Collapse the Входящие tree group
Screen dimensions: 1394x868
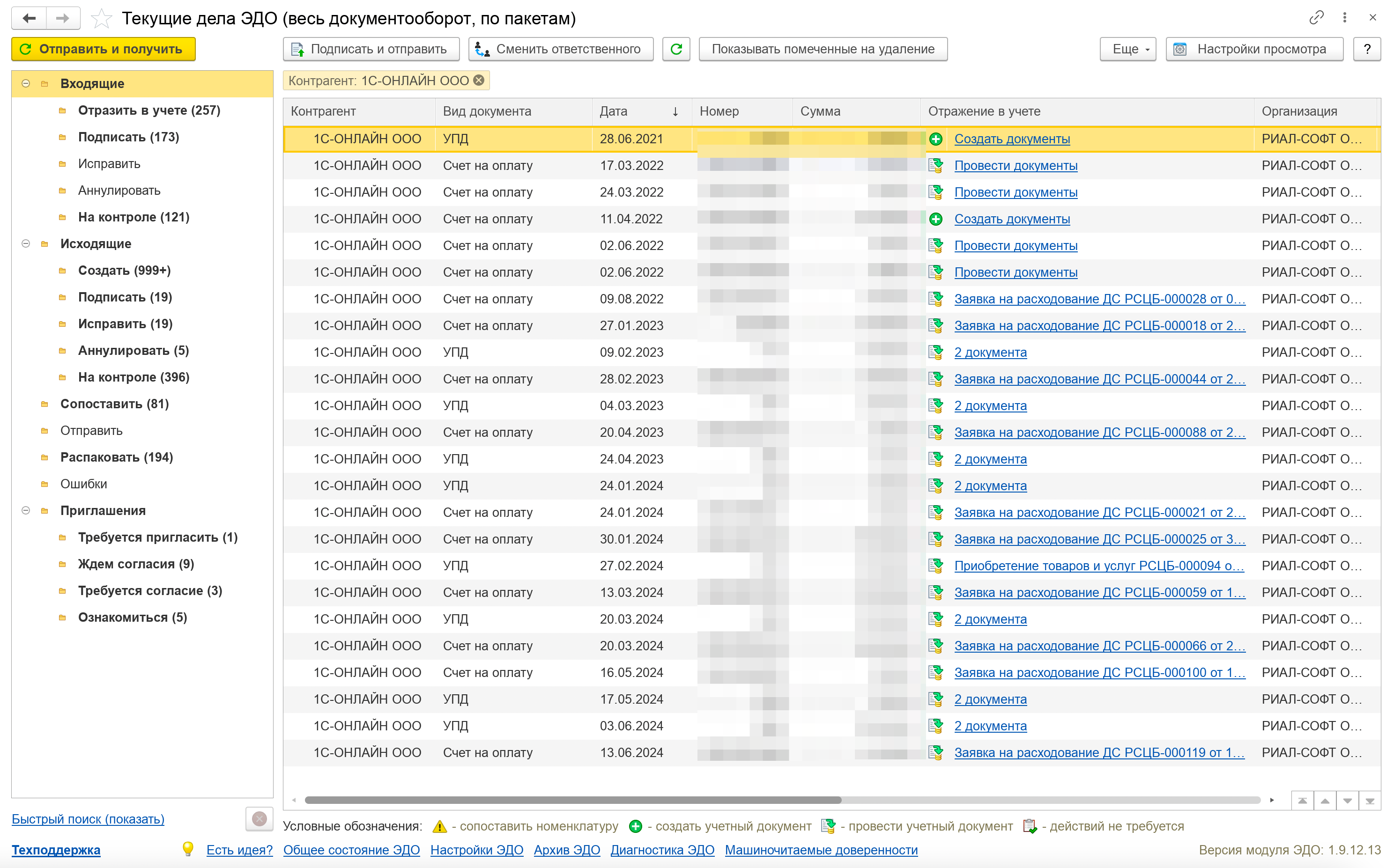(x=26, y=84)
